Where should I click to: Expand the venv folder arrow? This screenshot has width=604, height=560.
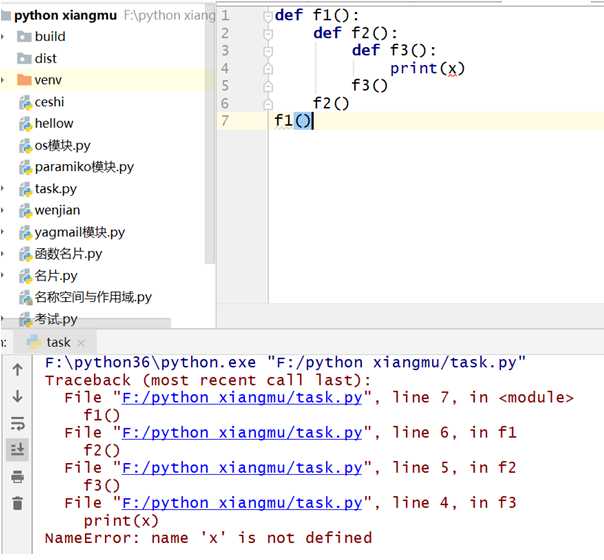tap(3, 80)
